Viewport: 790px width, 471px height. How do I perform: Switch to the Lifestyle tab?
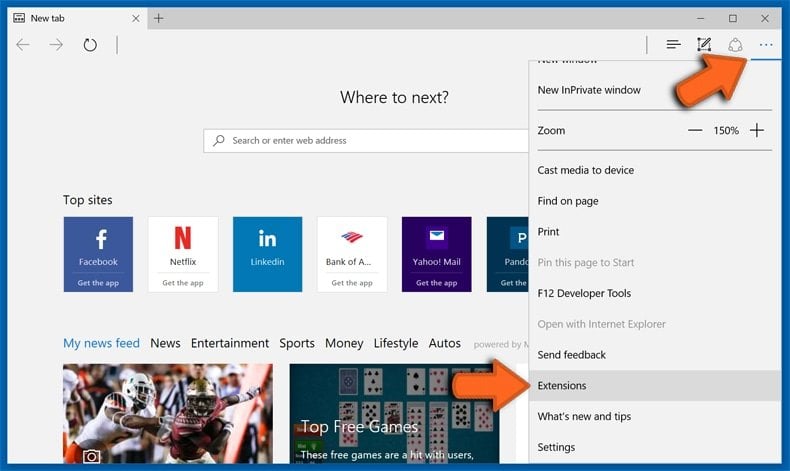[396, 343]
